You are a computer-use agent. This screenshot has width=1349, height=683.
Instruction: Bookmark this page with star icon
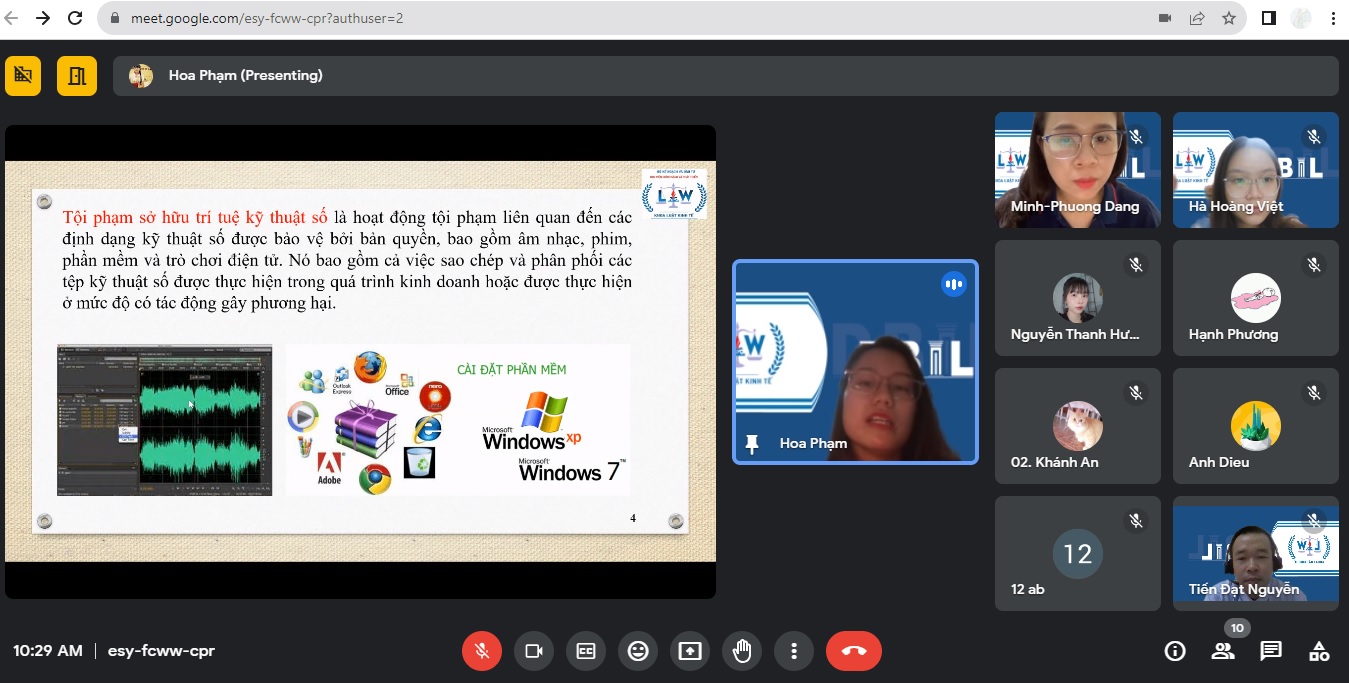point(1229,18)
